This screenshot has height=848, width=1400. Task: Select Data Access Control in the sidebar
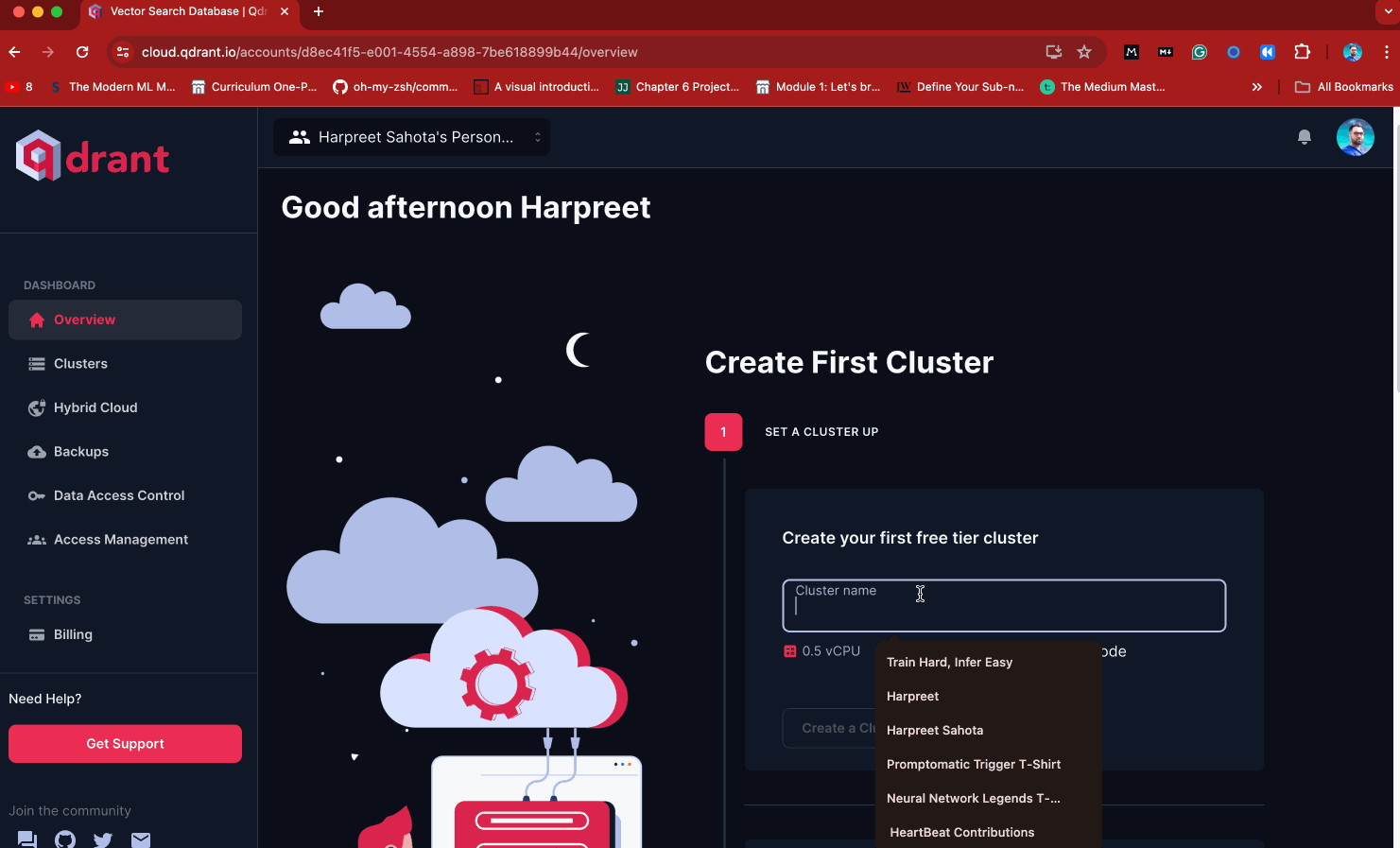tap(125, 495)
